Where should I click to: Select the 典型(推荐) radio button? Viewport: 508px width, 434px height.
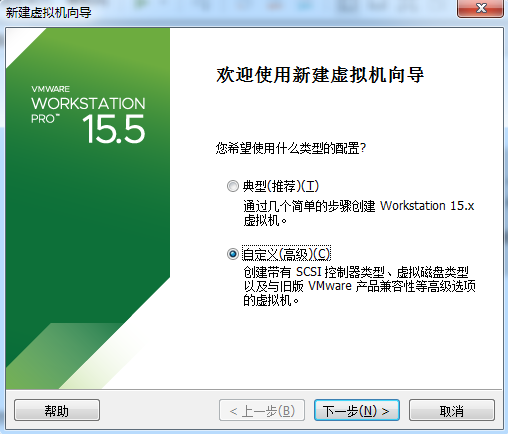coord(233,186)
